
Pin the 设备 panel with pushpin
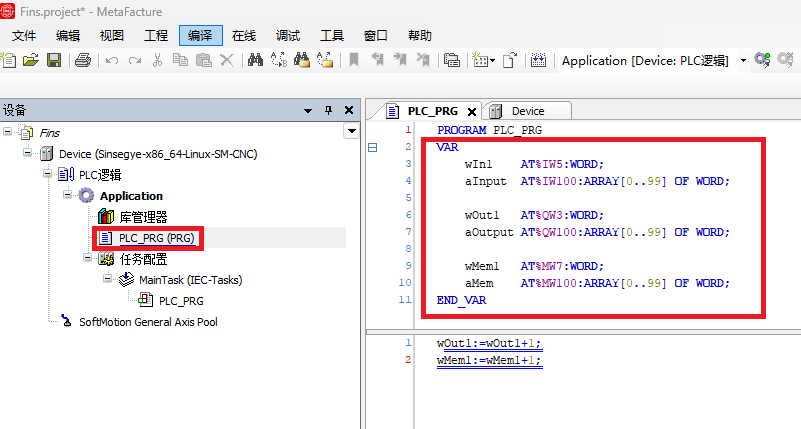coord(328,110)
